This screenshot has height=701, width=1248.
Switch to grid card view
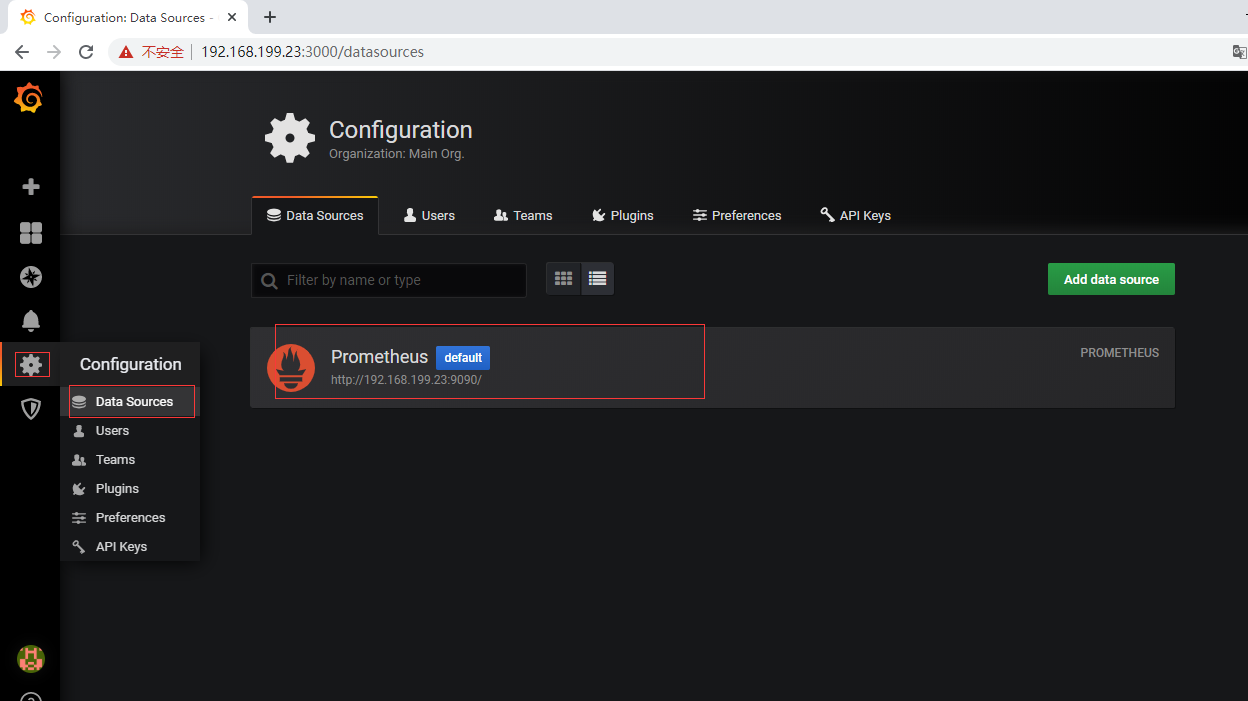click(x=564, y=279)
